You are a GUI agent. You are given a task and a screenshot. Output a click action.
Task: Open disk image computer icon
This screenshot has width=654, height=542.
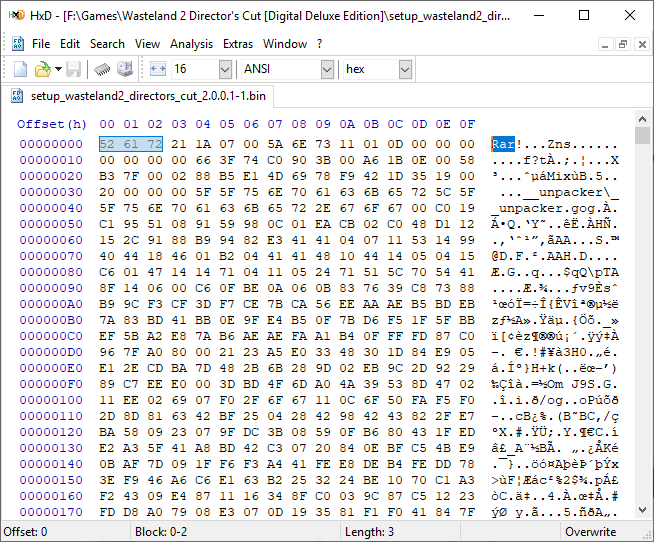click(x=125, y=69)
